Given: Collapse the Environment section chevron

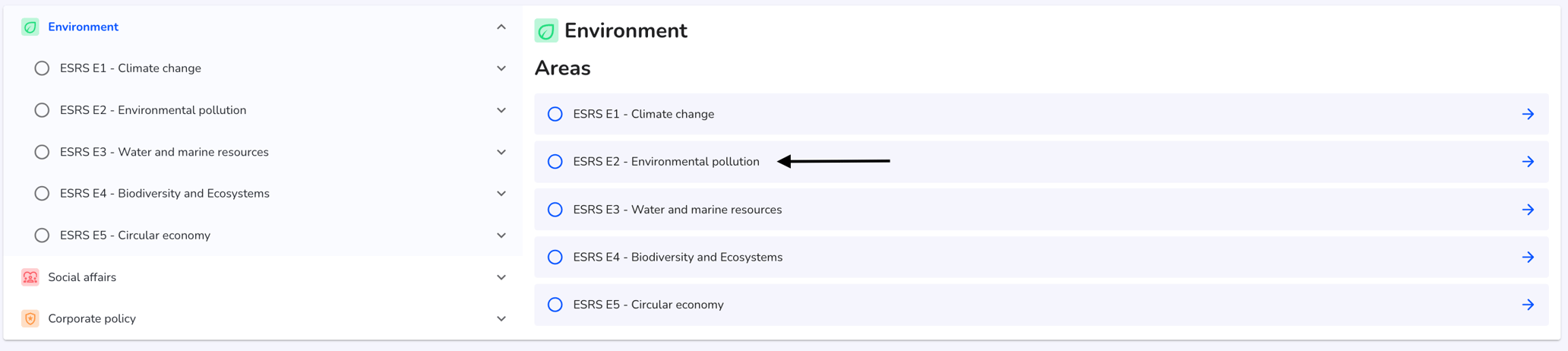Looking at the screenshot, I should [x=501, y=27].
